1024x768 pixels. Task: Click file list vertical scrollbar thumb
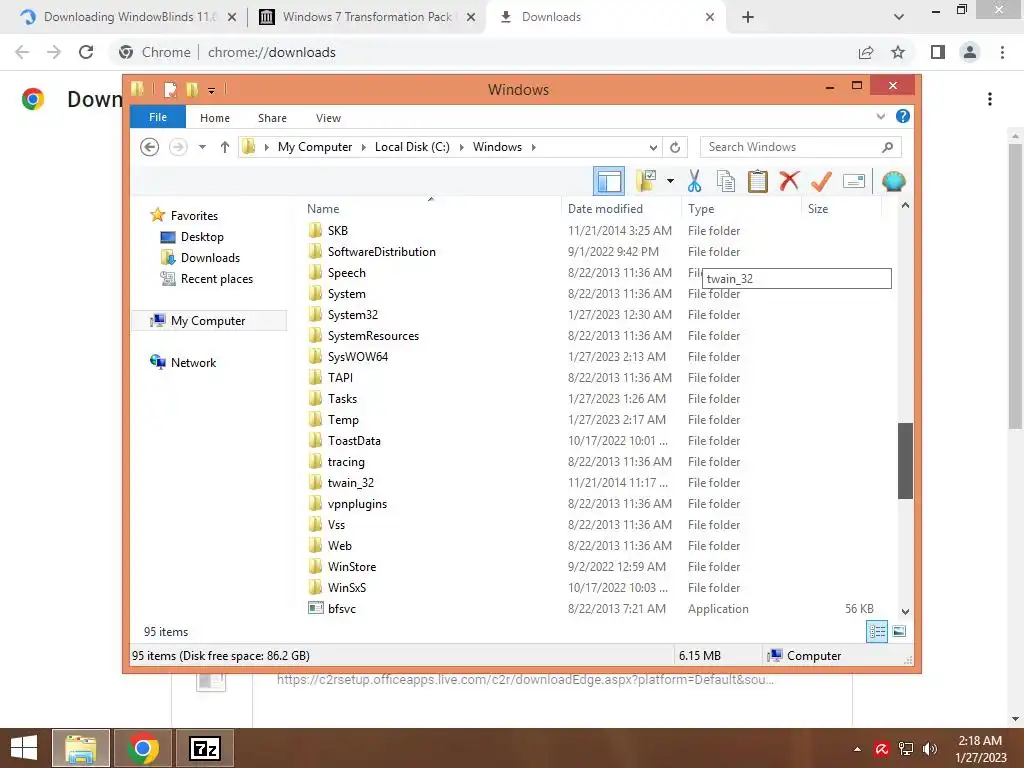[x=905, y=460]
